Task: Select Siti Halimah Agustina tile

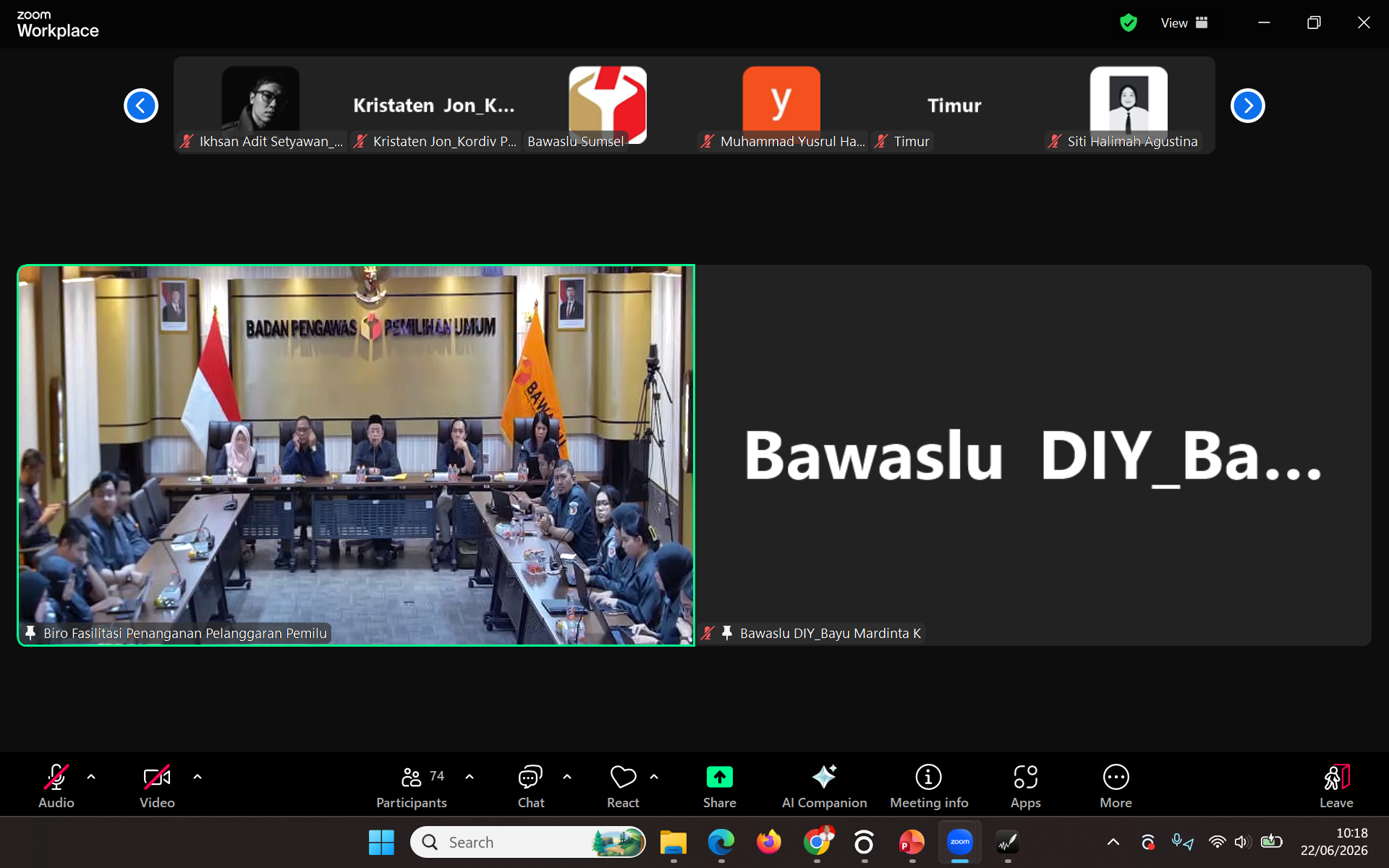Action: pyautogui.click(x=1129, y=106)
